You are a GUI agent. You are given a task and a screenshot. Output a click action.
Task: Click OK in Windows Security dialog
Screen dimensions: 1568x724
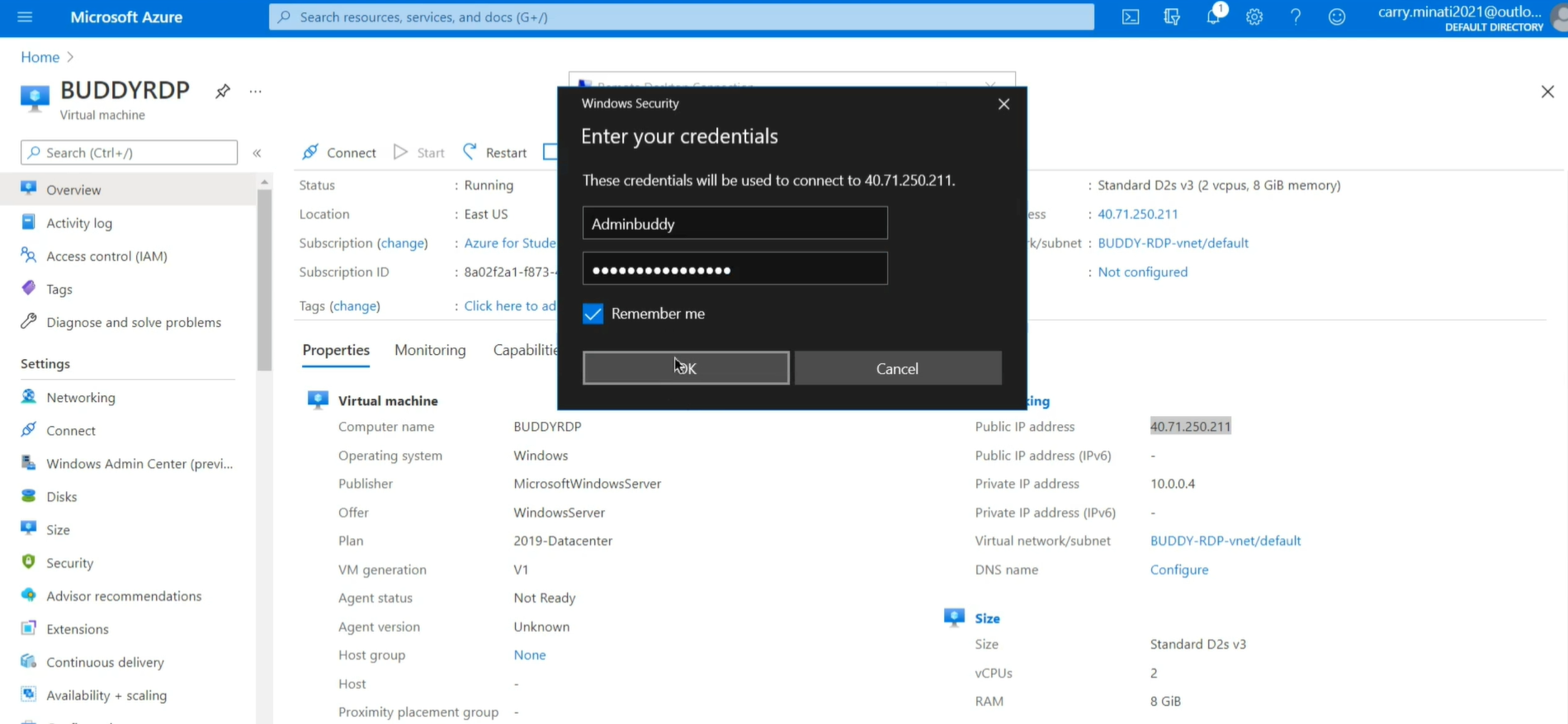(x=686, y=368)
